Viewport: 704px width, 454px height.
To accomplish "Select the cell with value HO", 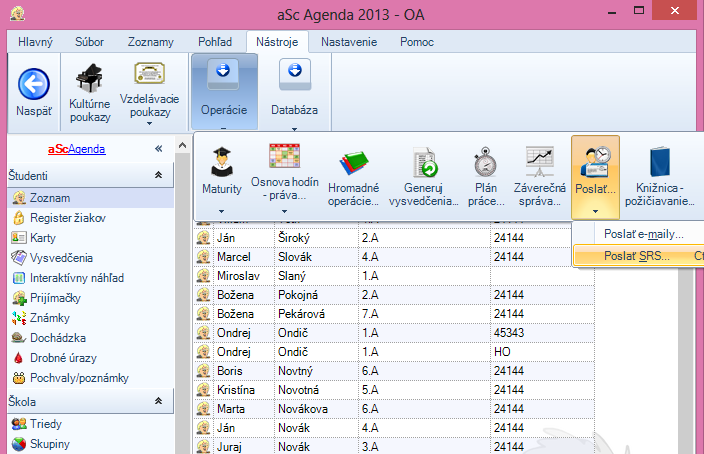I will (x=542, y=352).
